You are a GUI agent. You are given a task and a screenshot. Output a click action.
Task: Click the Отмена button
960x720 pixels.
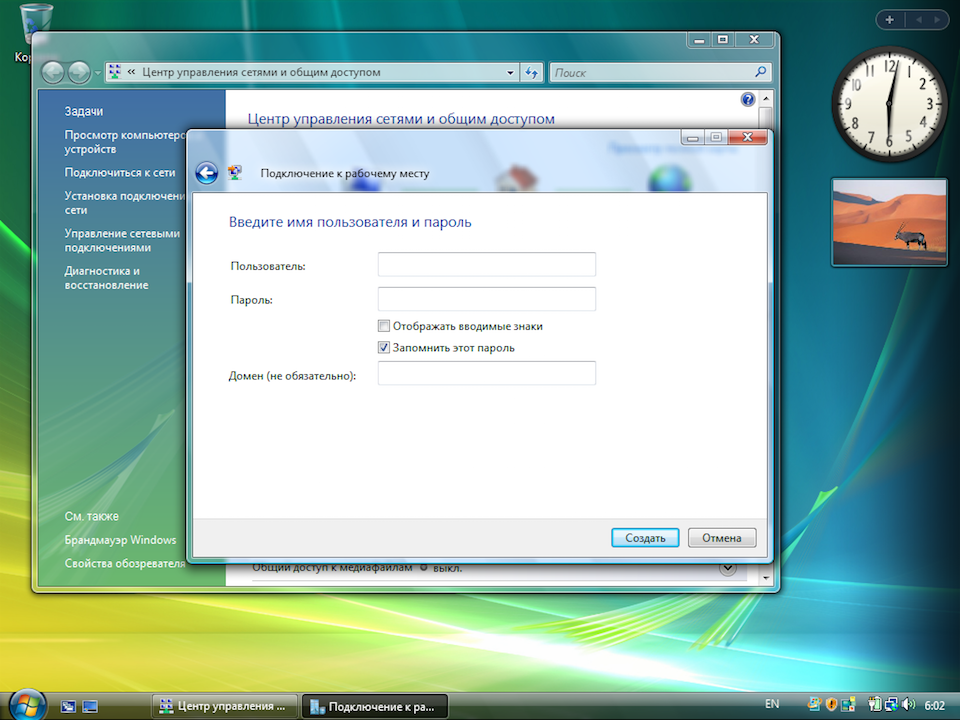pyautogui.click(x=722, y=538)
